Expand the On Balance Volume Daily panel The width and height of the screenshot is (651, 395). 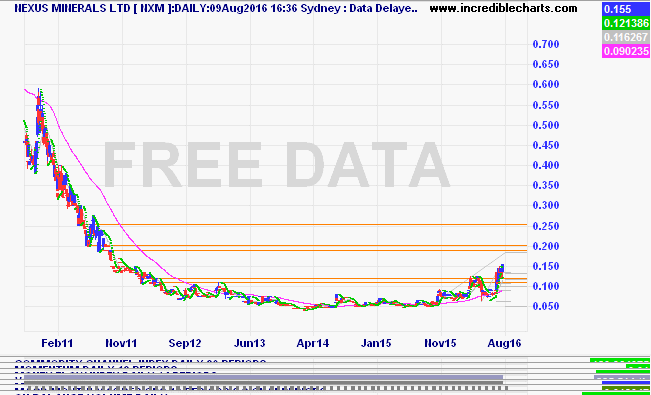point(91,393)
